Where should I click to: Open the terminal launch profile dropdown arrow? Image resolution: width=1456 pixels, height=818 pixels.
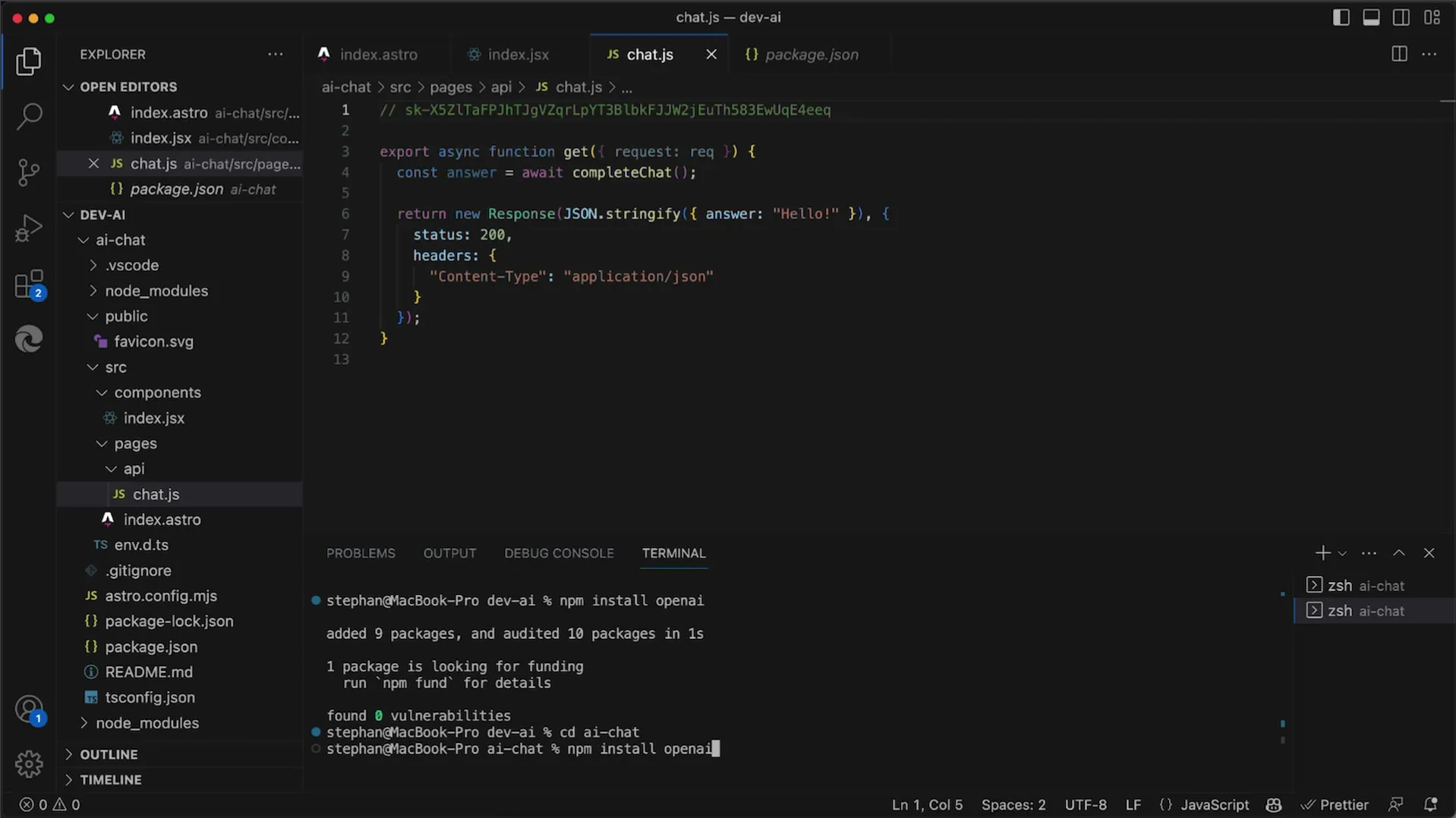point(1342,553)
